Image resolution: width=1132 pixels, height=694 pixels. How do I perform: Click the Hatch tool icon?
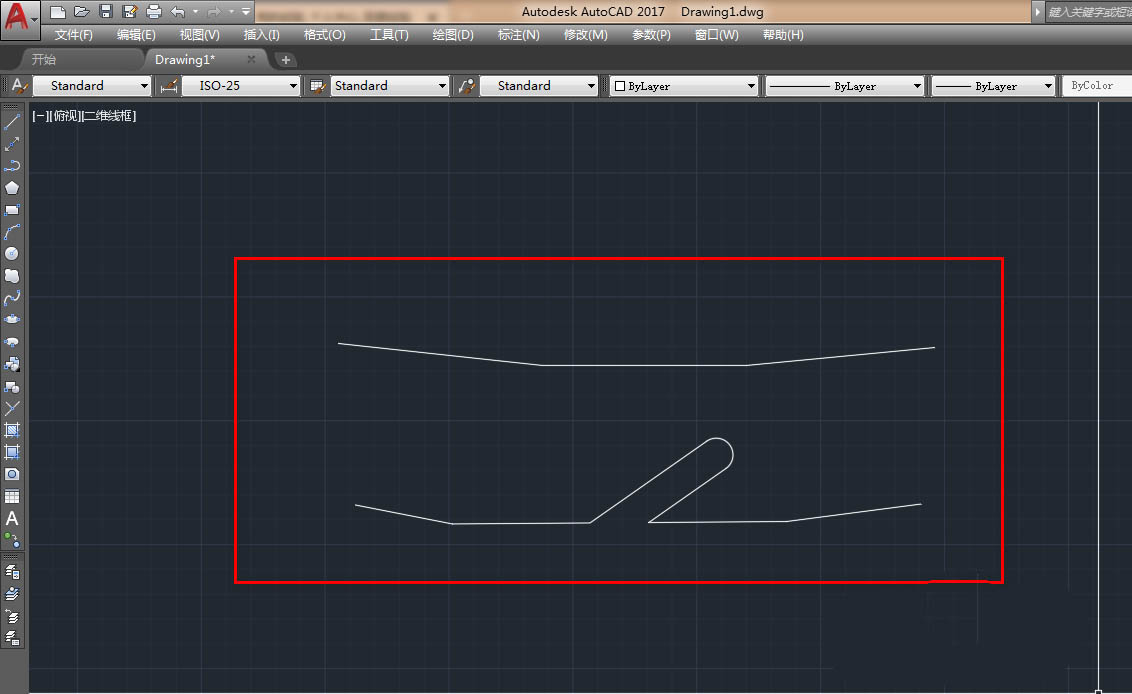pos(12,430)
